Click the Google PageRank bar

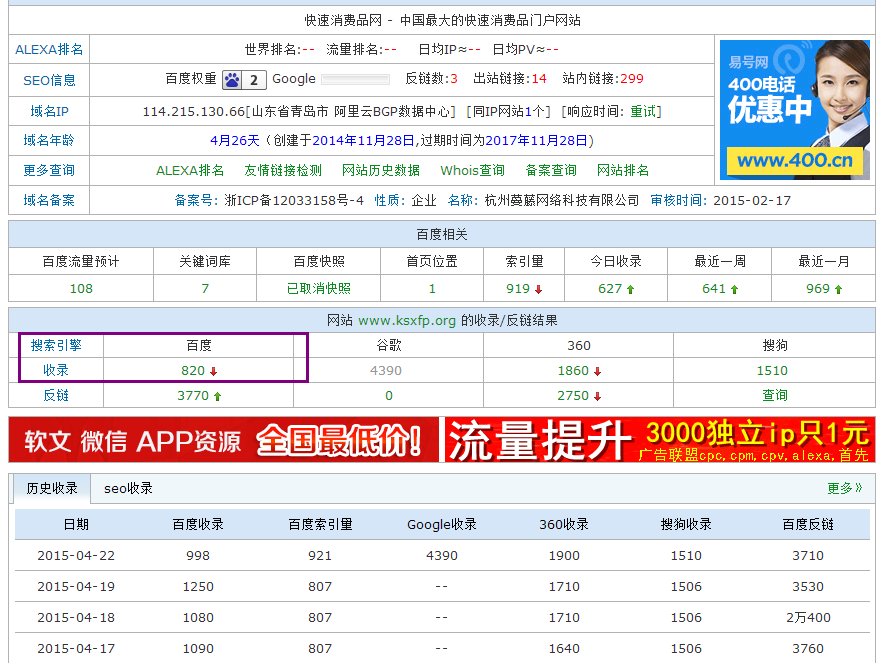tap(356, 79)
